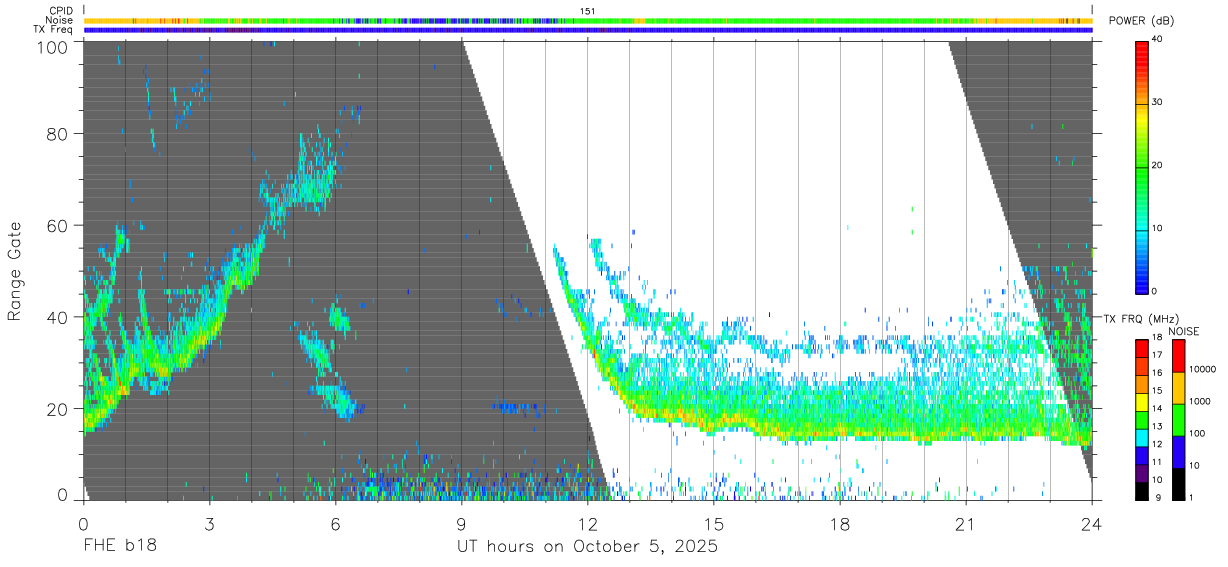Click the 'CPID' row label

point(61,10)
